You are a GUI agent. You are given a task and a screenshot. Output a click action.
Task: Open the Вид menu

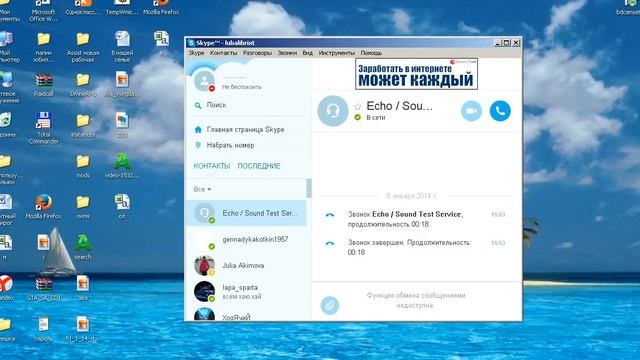click(307, 53)
